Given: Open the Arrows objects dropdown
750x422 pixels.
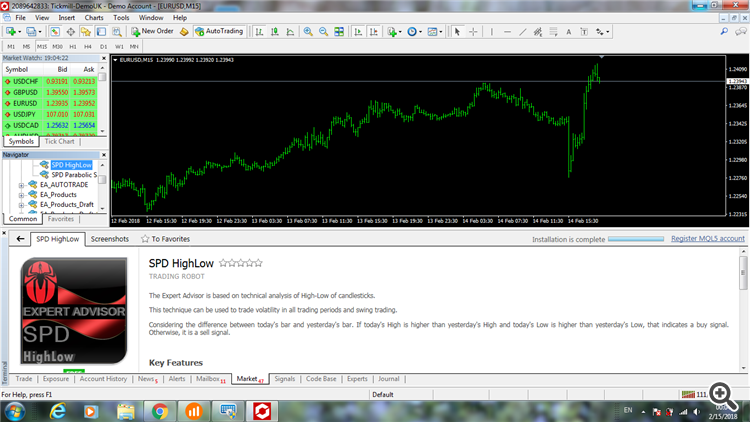Looking at the screenshot, I should click(x=602, y=32).
